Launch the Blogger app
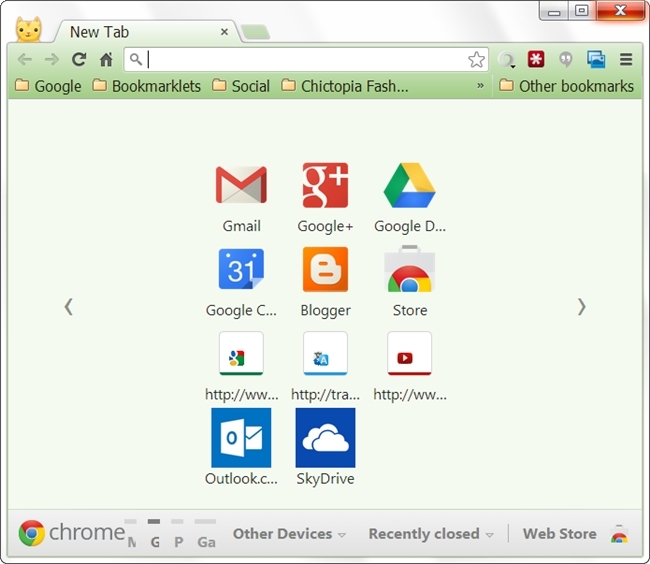 325,269
